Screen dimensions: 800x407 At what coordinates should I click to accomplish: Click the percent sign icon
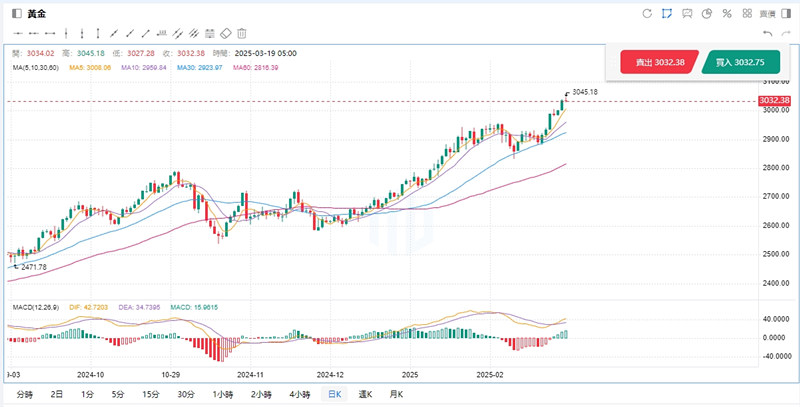point(726,14)
